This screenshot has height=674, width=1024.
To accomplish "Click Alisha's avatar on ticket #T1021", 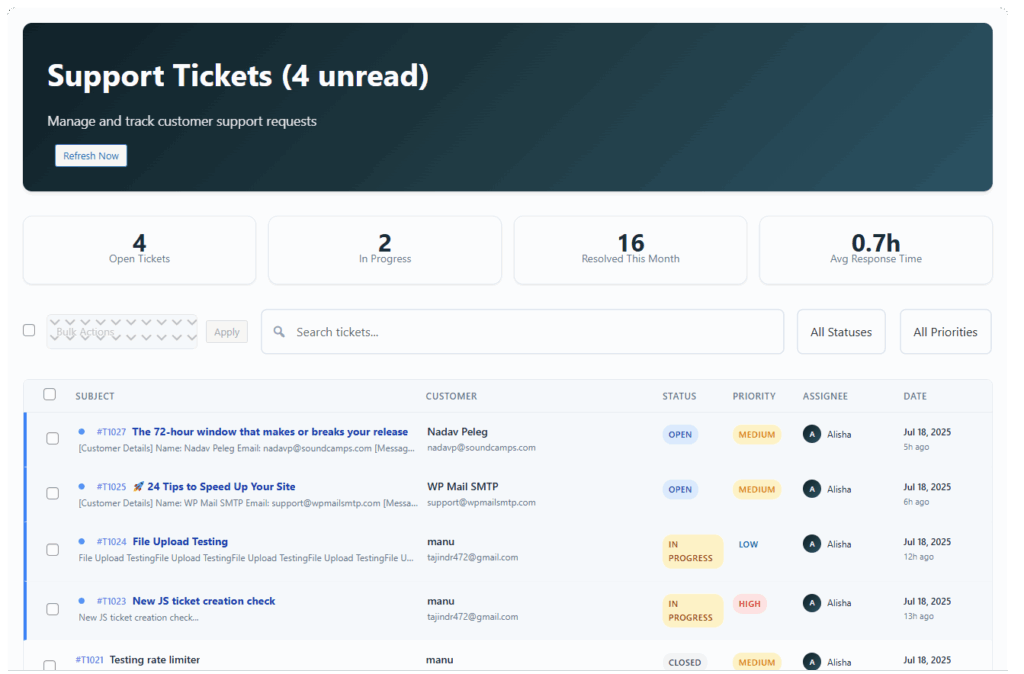I will click(x=812, y=662).
